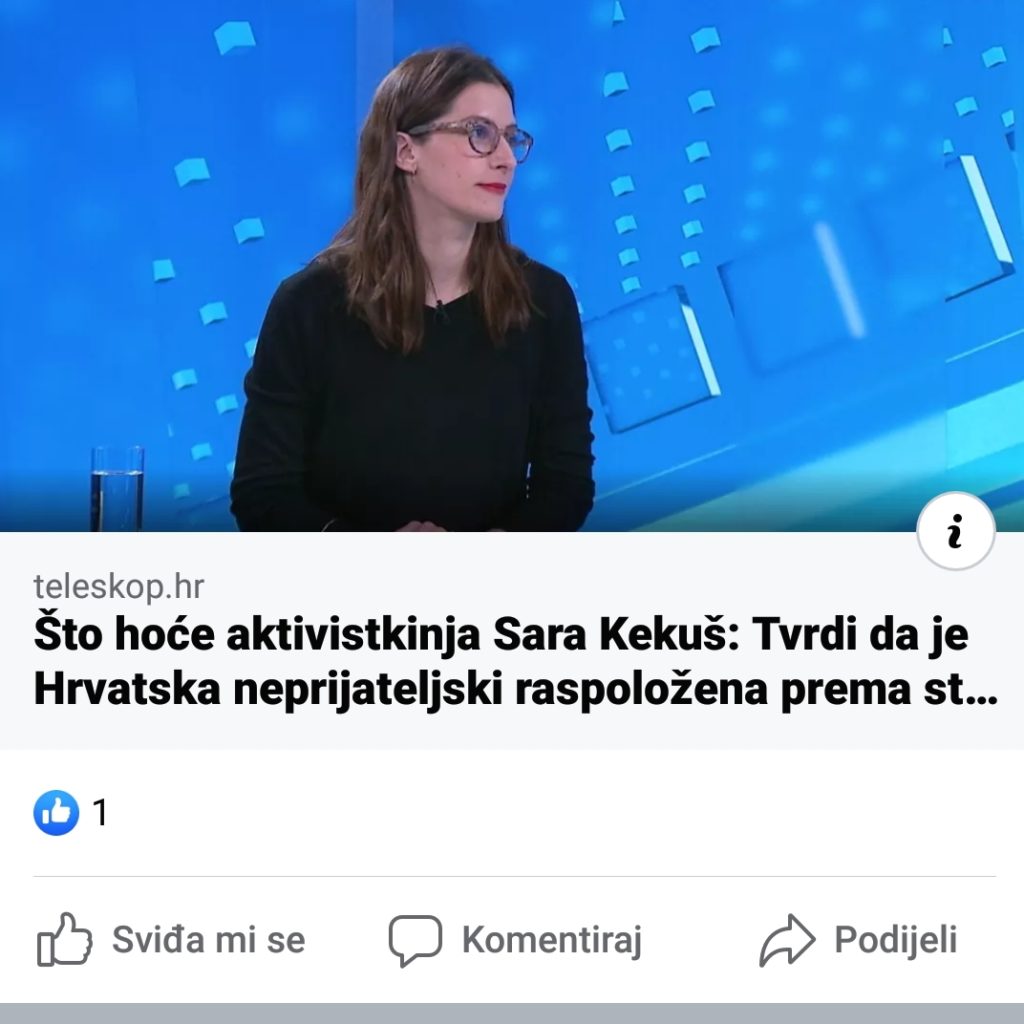1024x1024 pixels.
Task: Tap the water glass in the preview photo
Action: click(118, 488)
